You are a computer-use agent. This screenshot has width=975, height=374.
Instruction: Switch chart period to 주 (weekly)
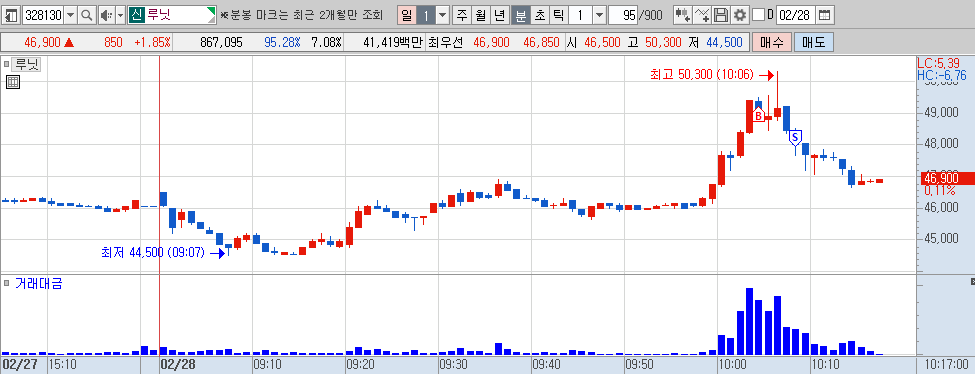pyautogui.click(x=461, y=15)
